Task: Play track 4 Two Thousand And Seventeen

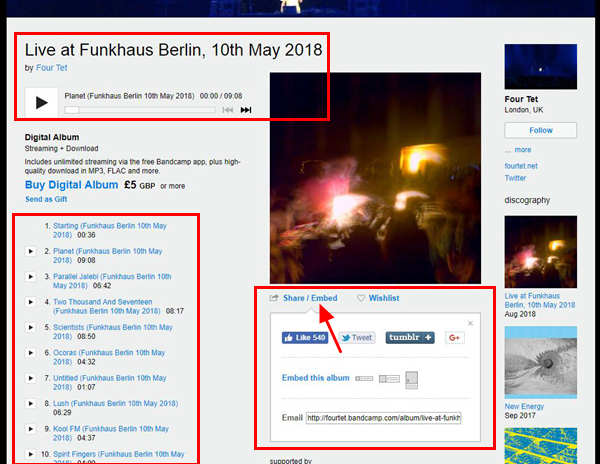Action: pos(31,302)
